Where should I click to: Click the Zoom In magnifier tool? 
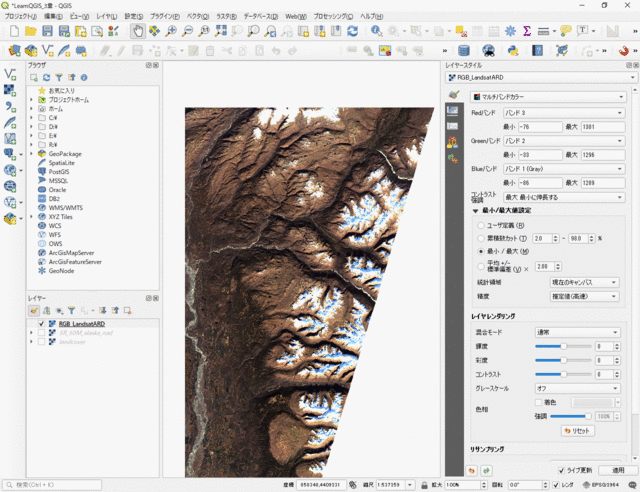pos(171,31)
